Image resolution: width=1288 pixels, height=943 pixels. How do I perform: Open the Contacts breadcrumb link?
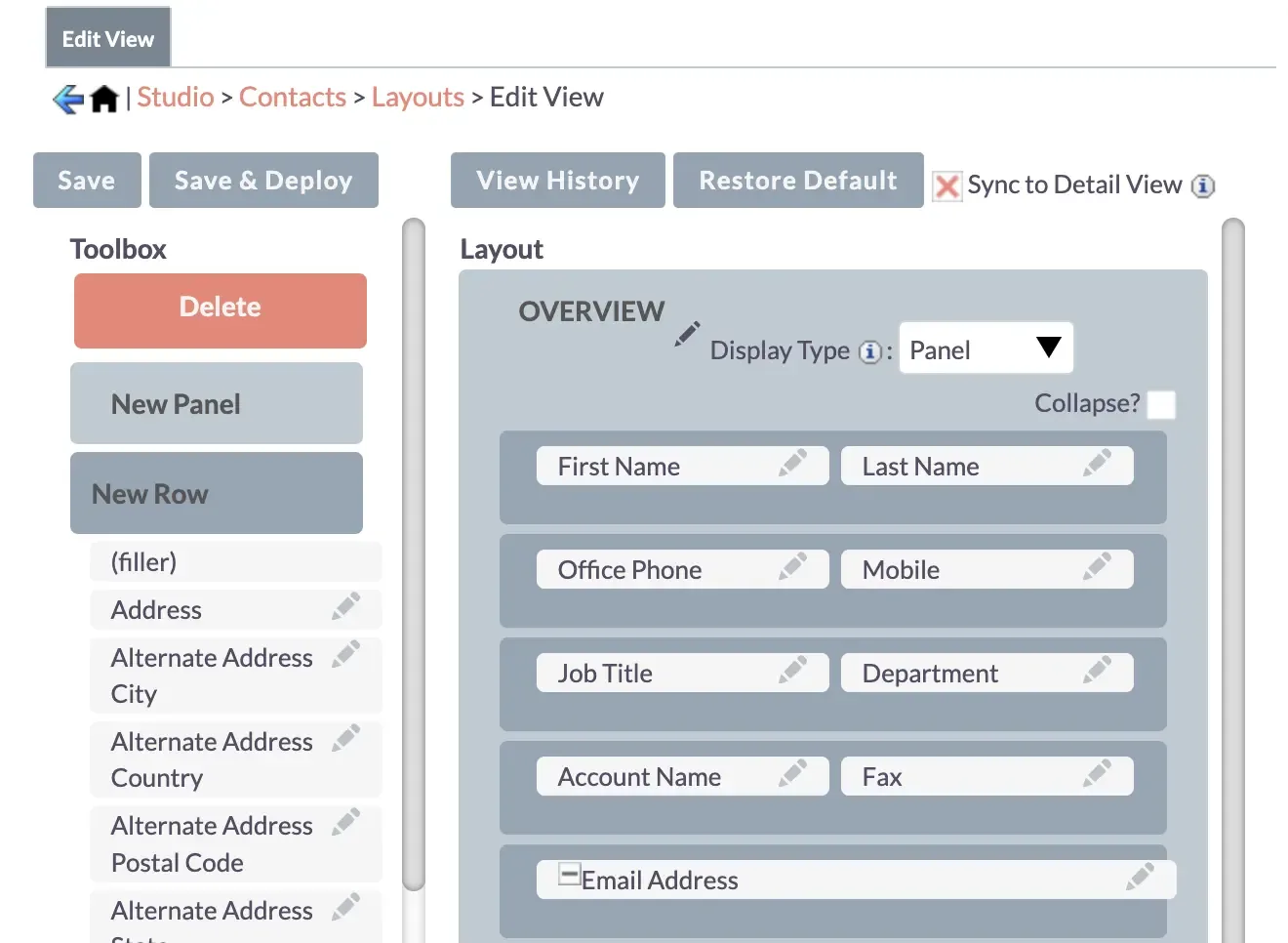[293, 97]
